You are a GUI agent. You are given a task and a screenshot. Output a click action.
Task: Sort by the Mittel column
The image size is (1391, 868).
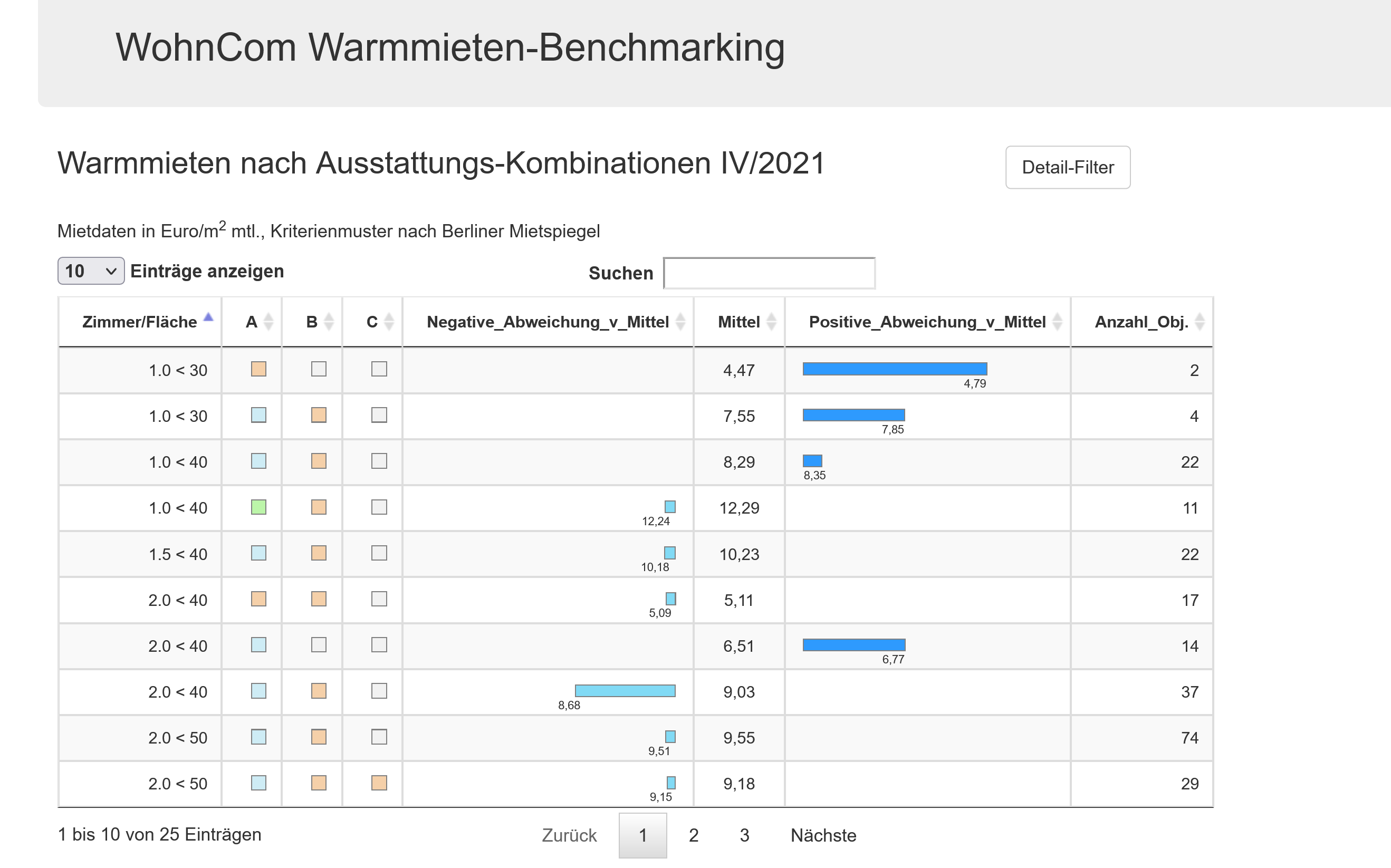[740, 322]
